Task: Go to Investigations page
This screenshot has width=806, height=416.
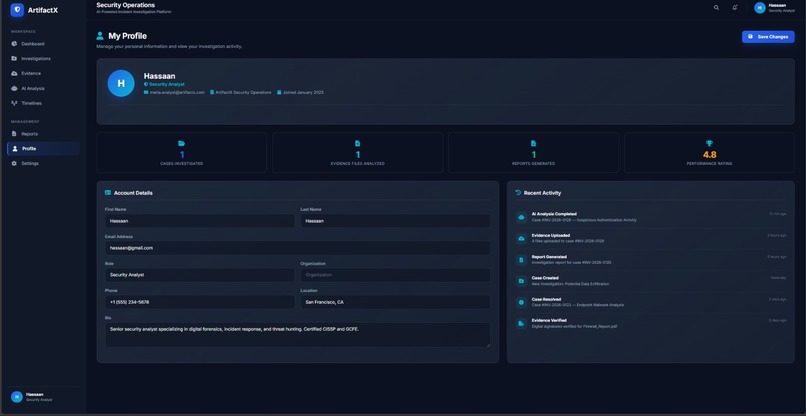Action: click(43, 59)
